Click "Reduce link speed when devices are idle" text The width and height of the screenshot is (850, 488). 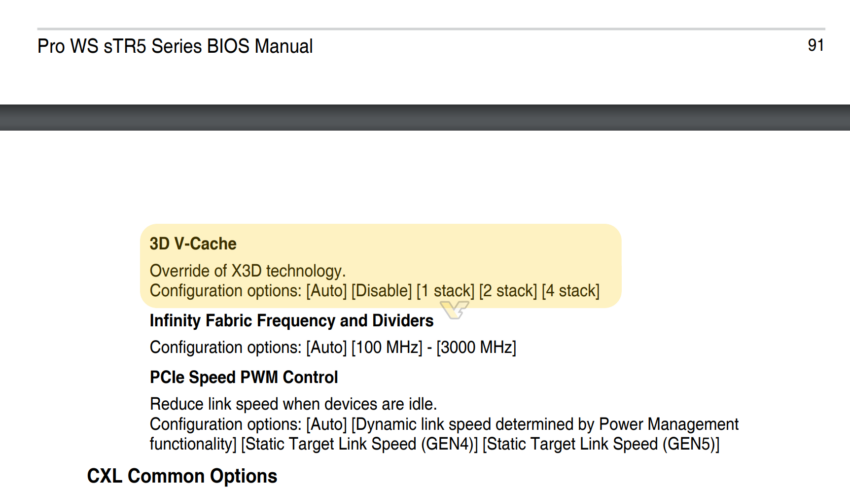(293, 404)
